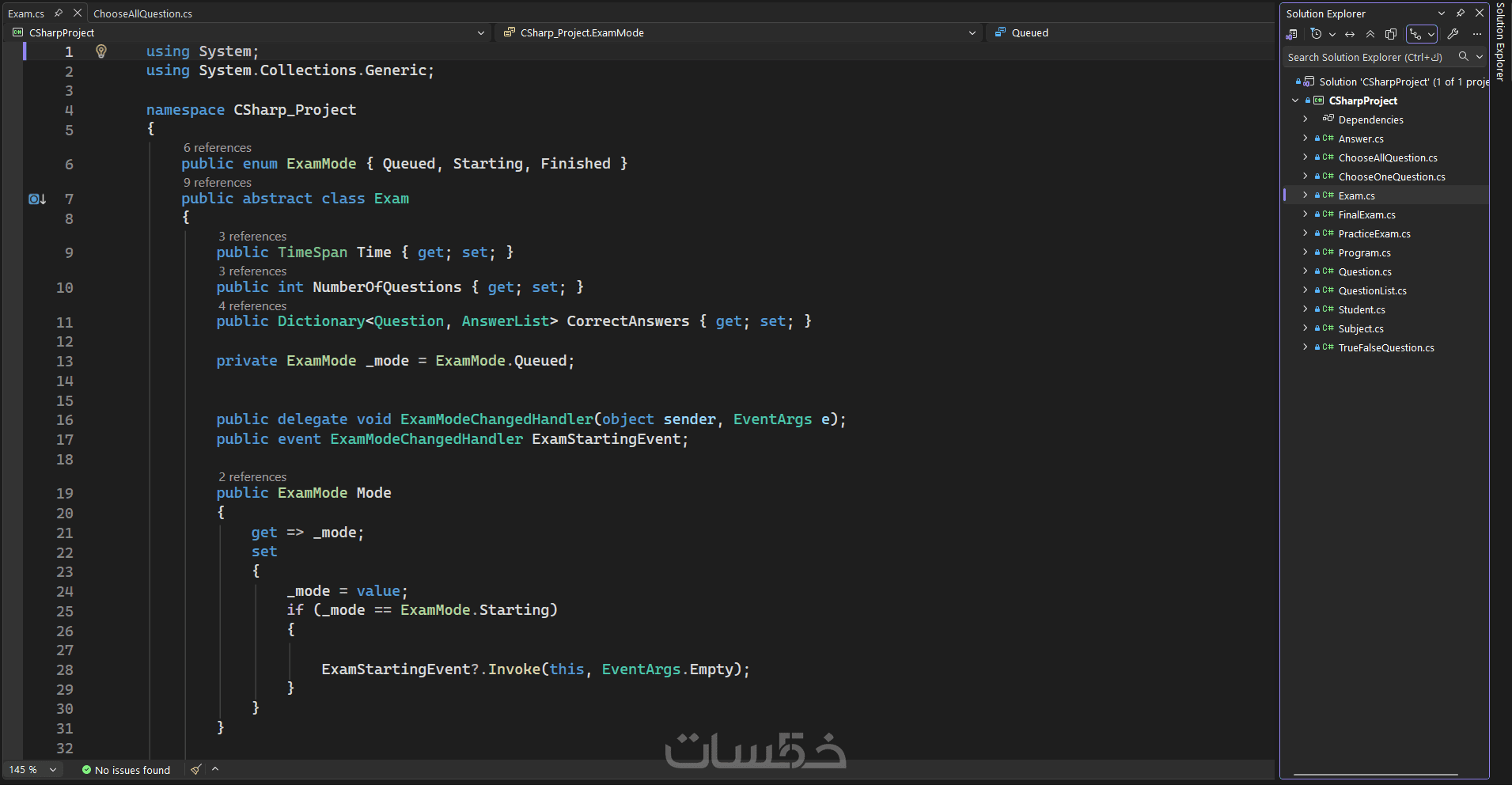Image resolution: width=1512 pixels, height=785 pixels.
Task: Click the '6 references' CodeLens link
Action: click(x=218, y=148)
